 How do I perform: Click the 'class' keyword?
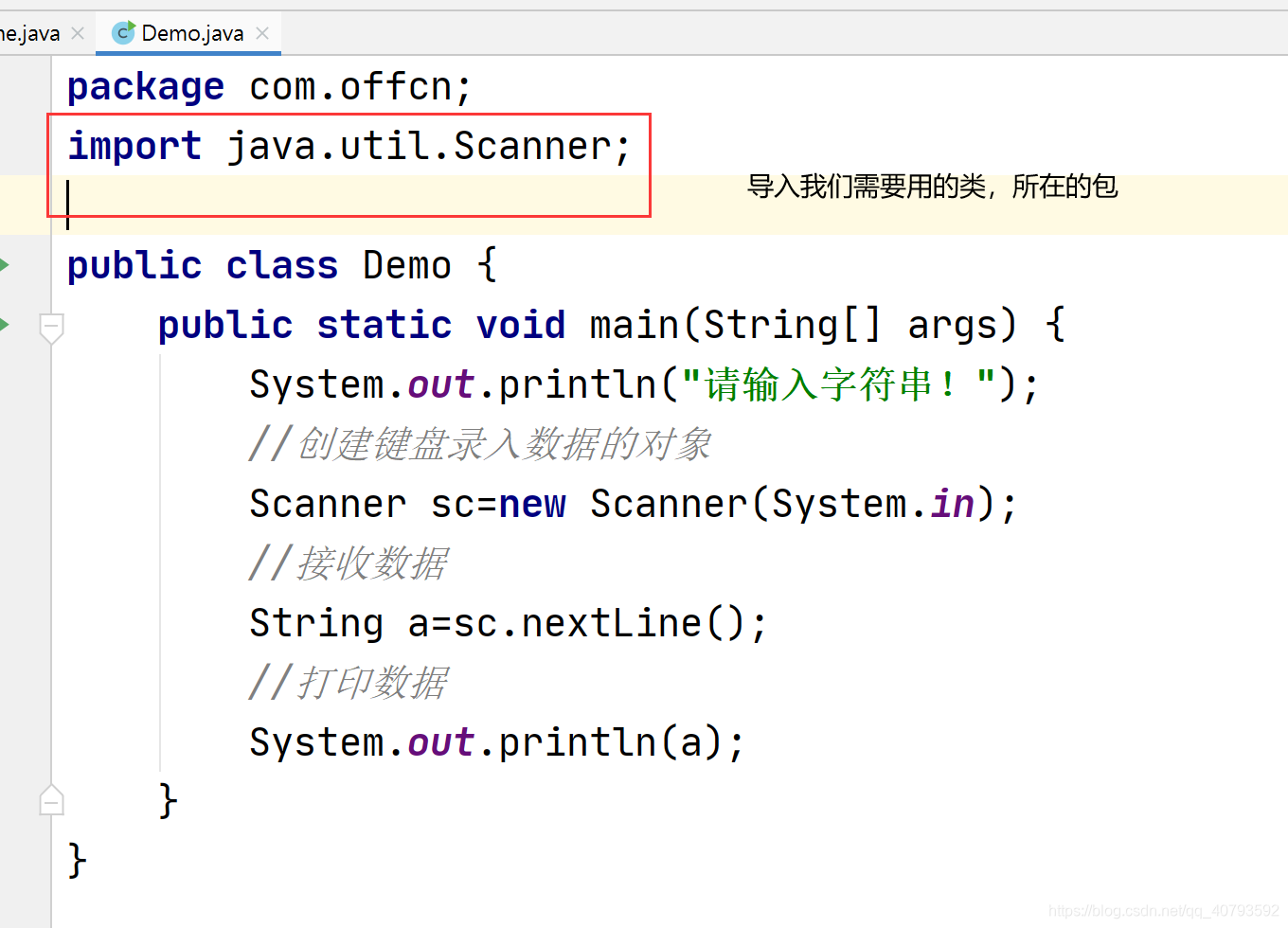tap(282, 266)
